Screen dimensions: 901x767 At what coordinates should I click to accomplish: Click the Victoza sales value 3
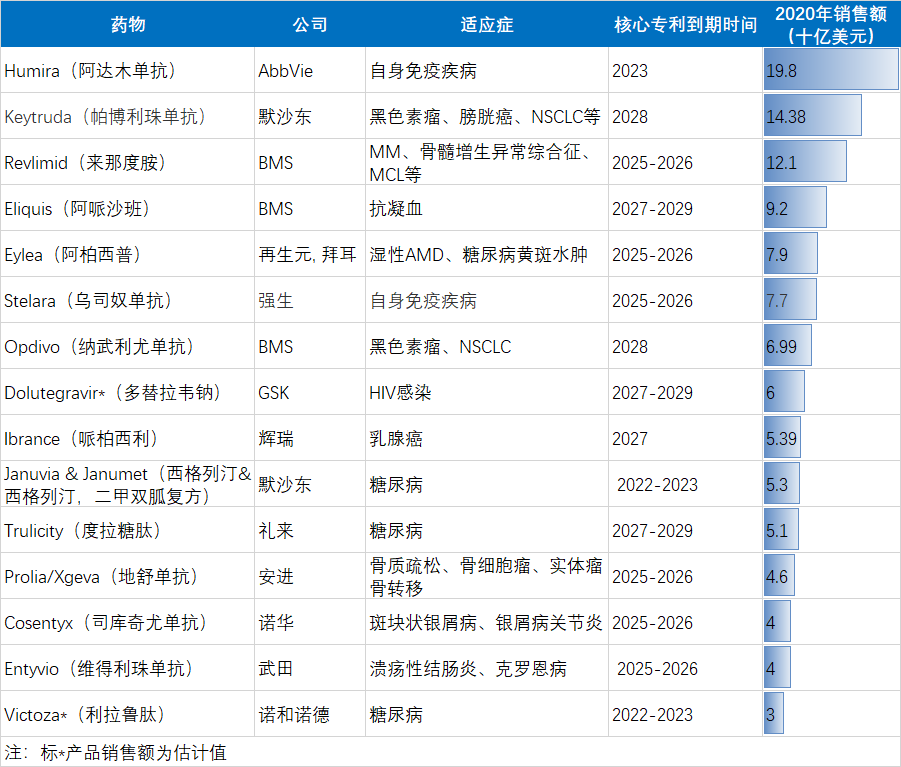[773, 713]
